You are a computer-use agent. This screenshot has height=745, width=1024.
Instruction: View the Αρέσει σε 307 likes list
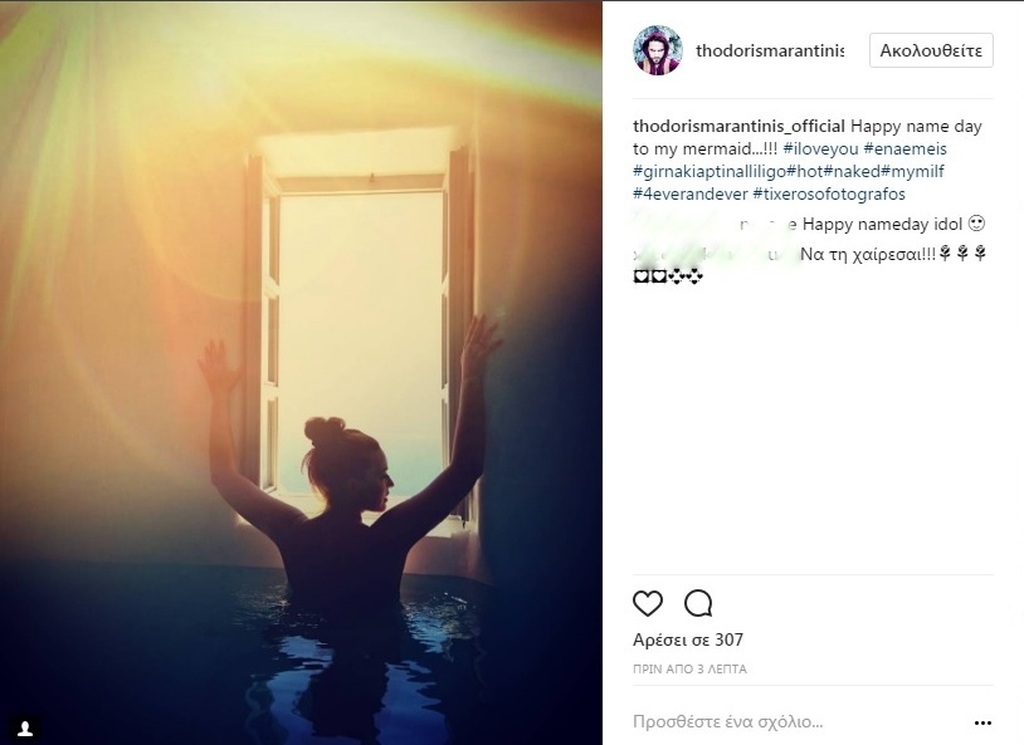click(x=688, y=640)
